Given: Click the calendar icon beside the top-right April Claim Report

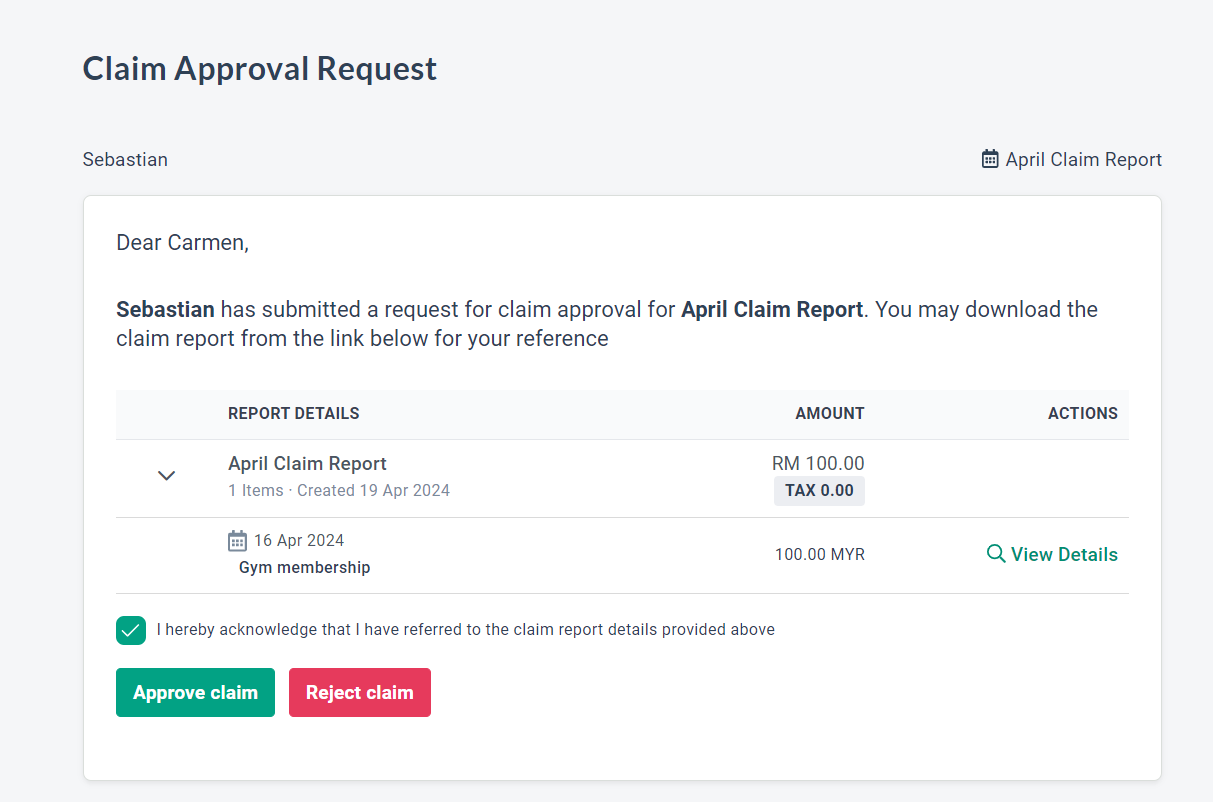Looking at the screenshot, I should (990, 159).
